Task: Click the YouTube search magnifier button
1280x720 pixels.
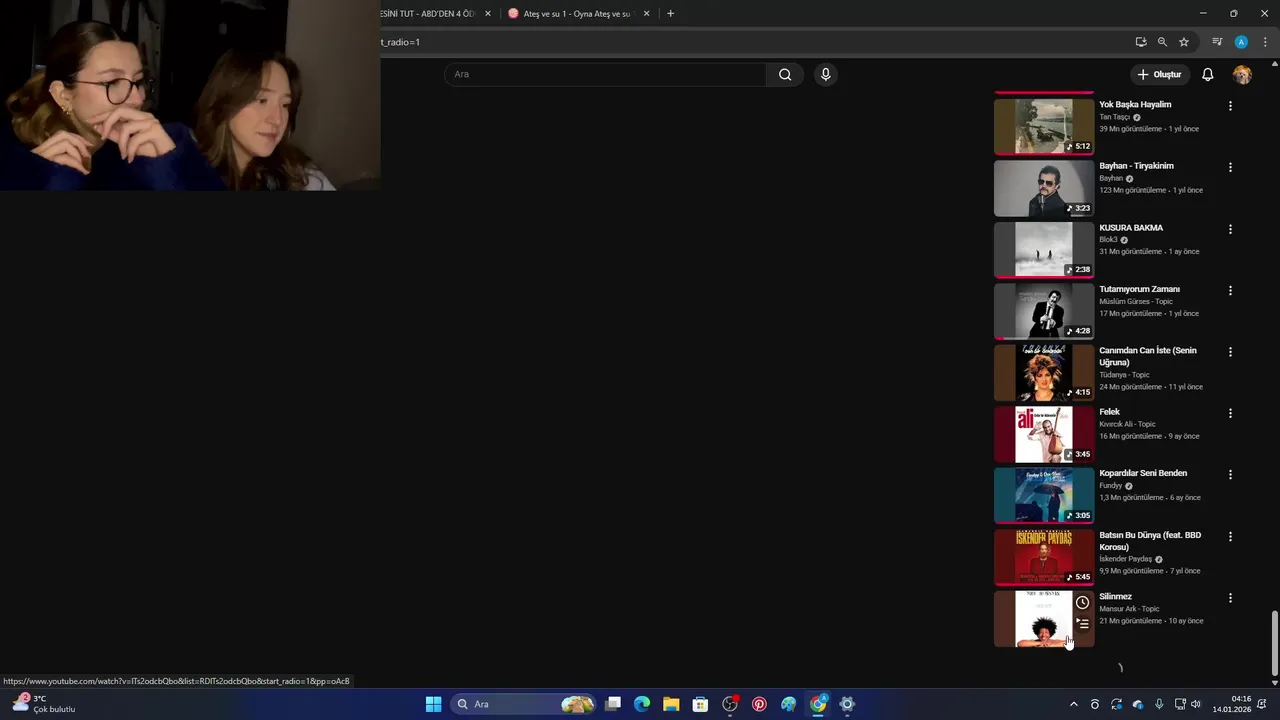Action: click(x=785, y=74)
